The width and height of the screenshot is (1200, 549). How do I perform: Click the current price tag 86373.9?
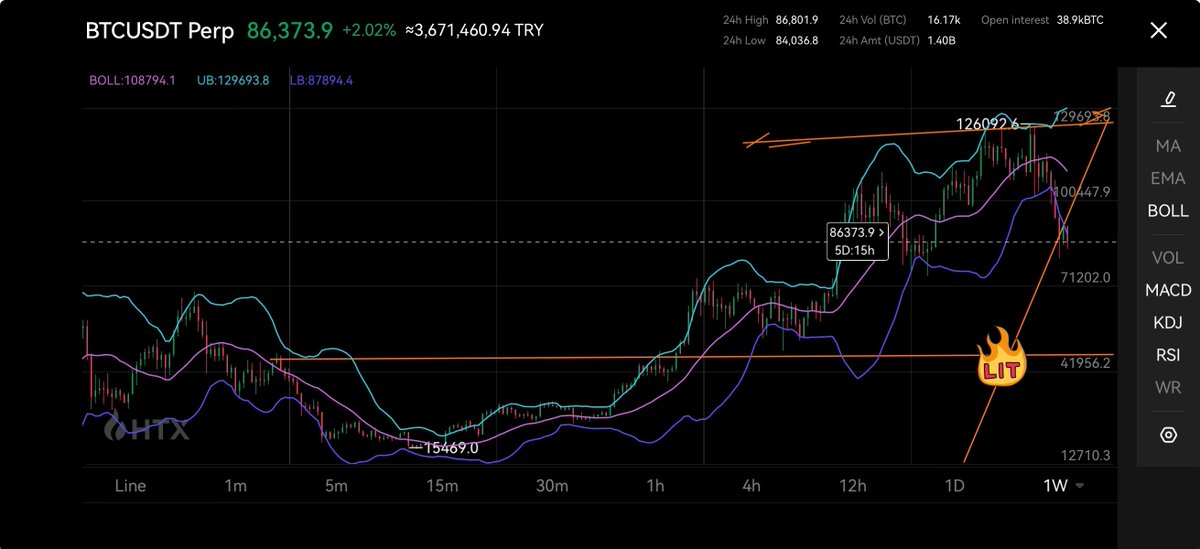coord(857,232)
